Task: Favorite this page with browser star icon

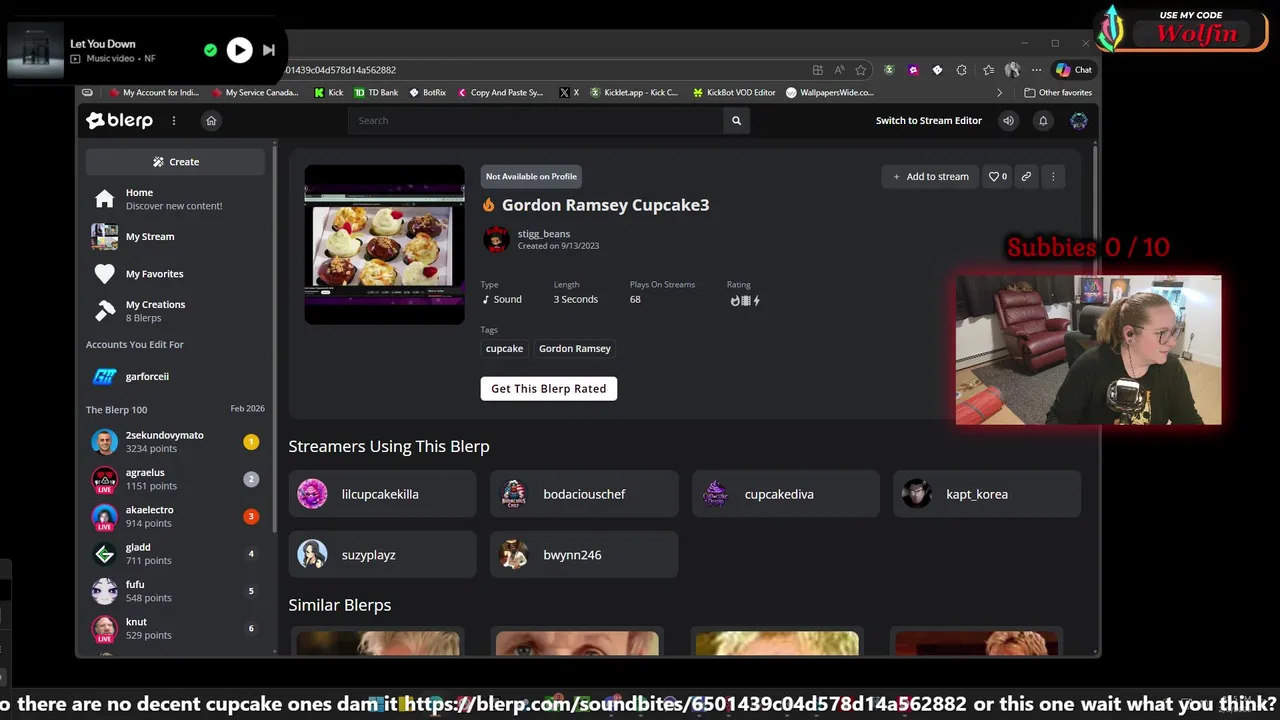Action: [x=860, y=70]
